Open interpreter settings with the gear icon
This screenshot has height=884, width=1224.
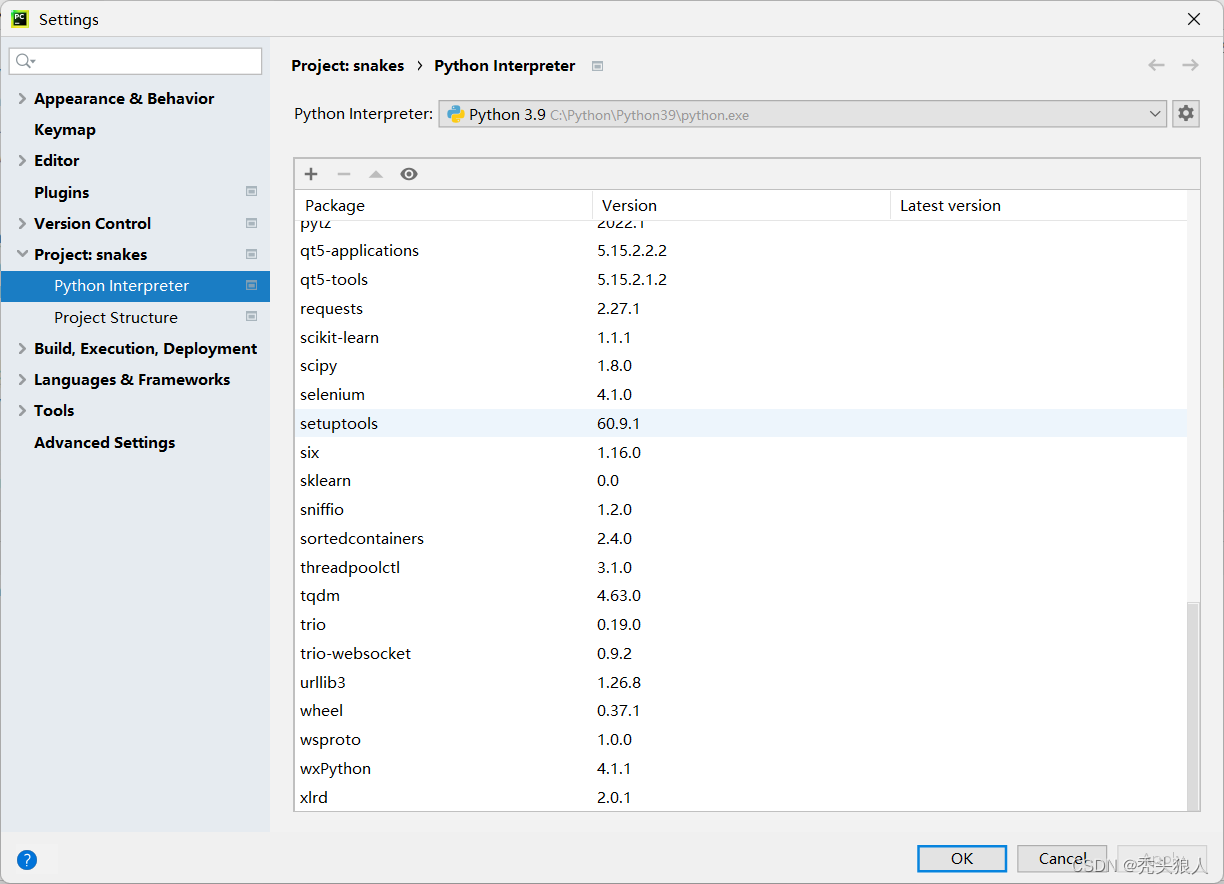coord(1186,113)
